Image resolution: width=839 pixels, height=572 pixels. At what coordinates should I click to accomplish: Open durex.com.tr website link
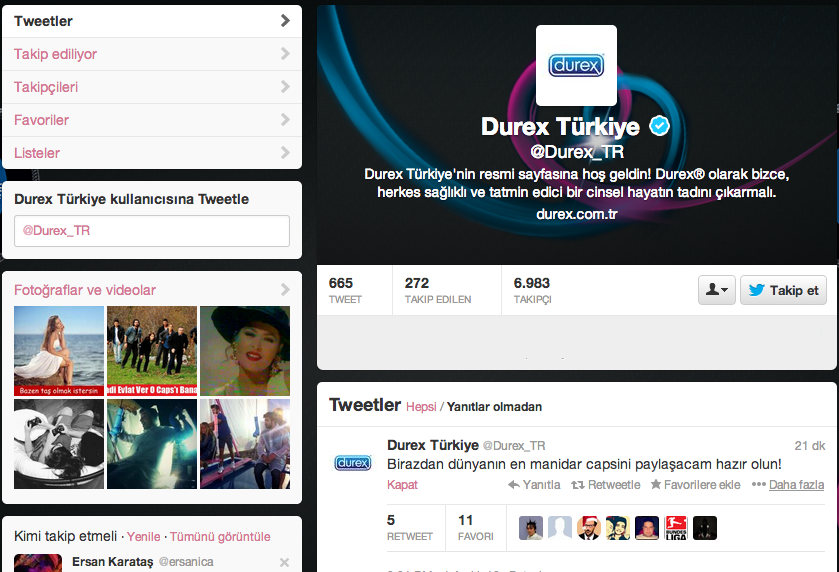576,214
